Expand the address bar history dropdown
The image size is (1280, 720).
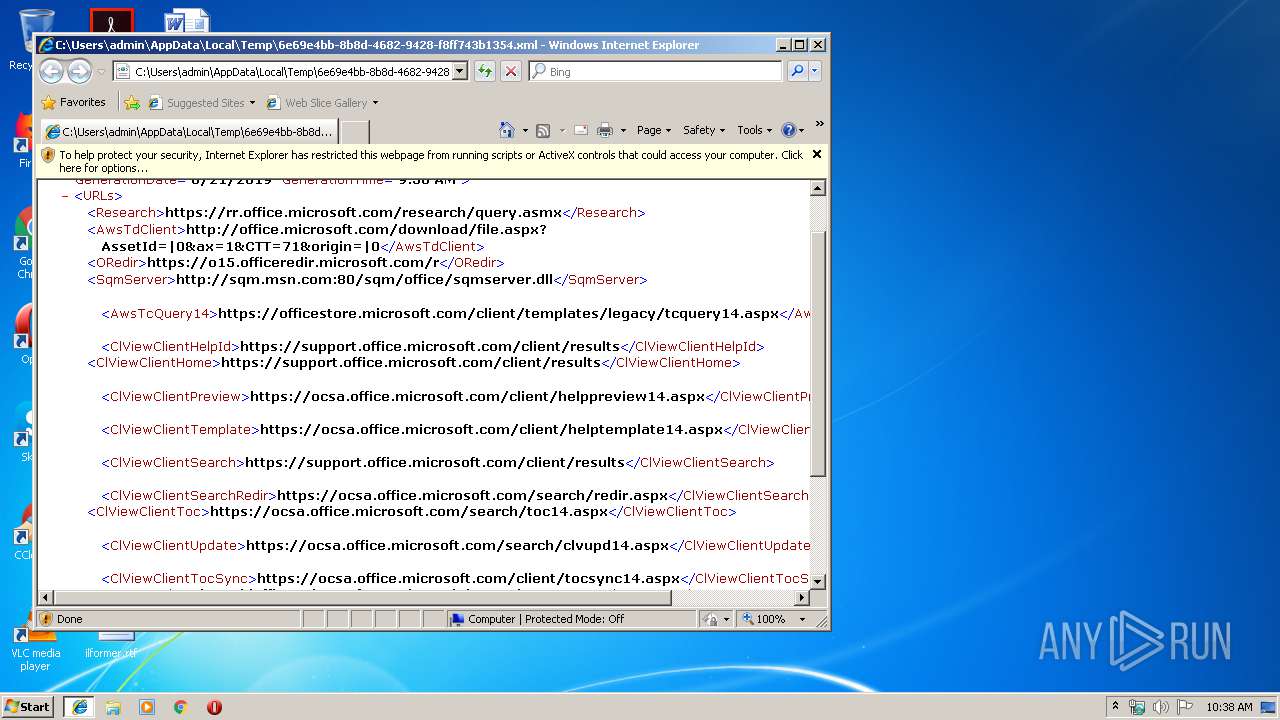(x=460, y=72)
